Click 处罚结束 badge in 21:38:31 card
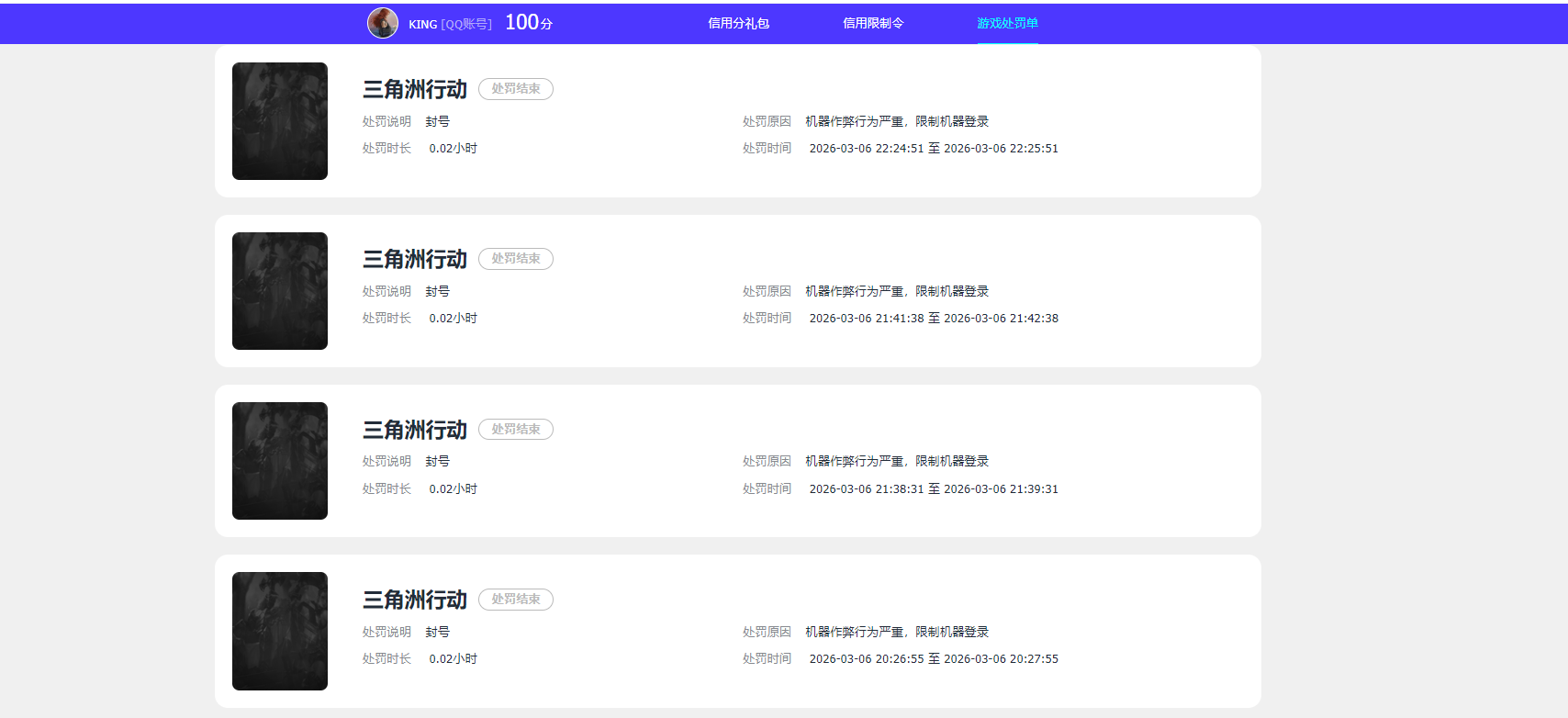Image resolution: width=1568 pixels, height=718 pixels. [x=516, y=429]
